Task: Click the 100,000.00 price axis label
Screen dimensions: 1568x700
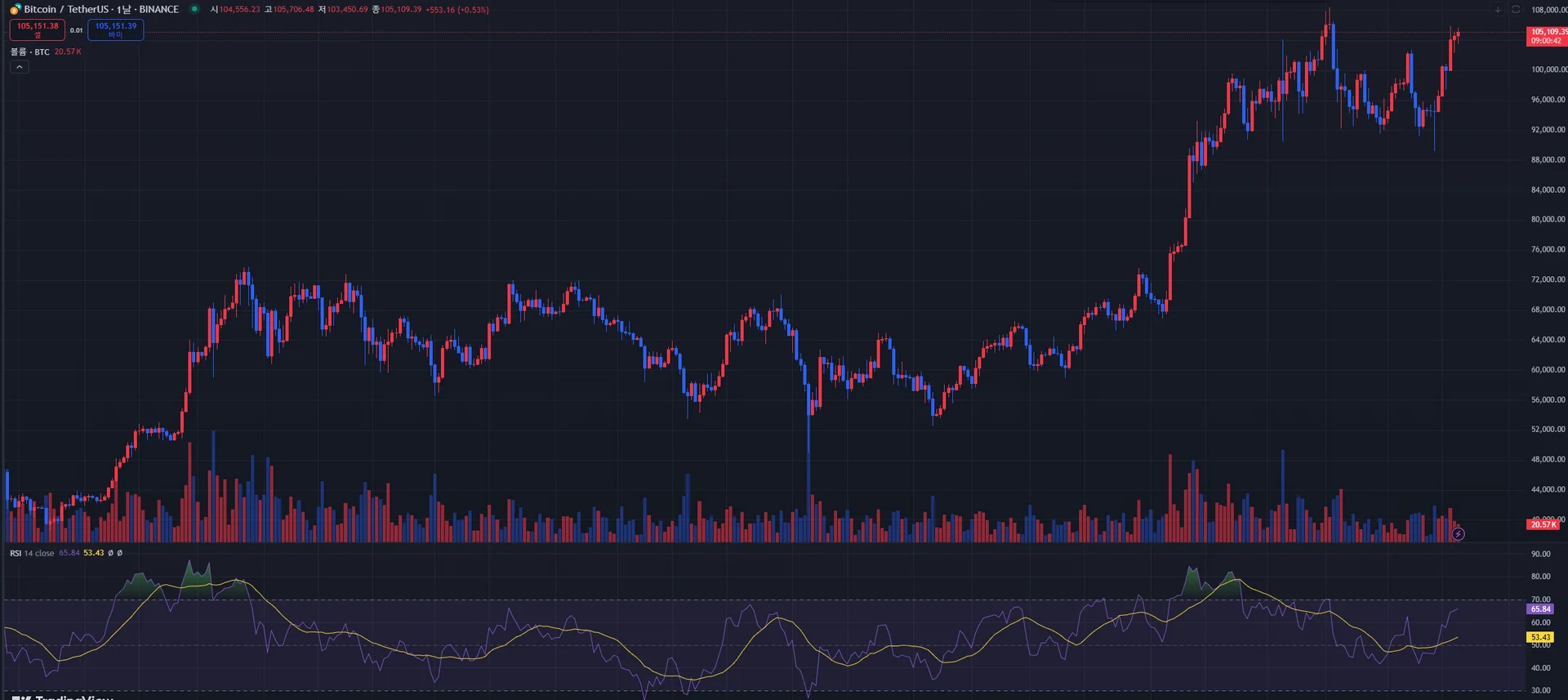Action: pos(1548,69)
